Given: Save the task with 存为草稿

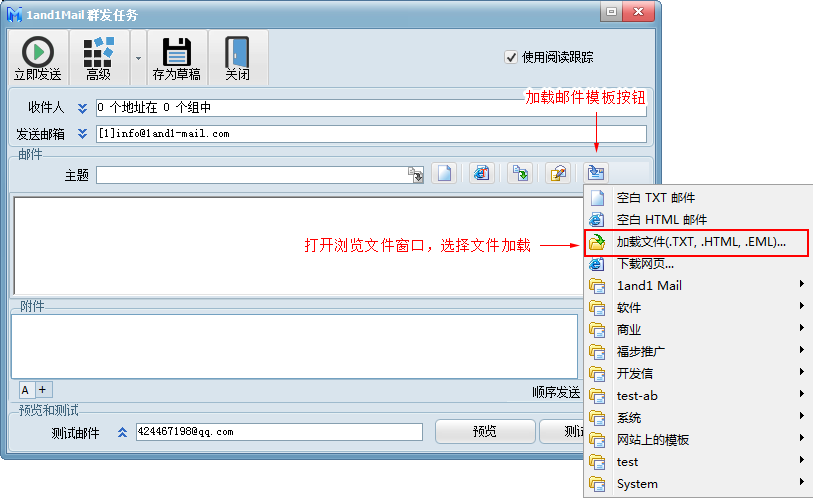Looking at the screenshot, I should [x=177, y=58].
